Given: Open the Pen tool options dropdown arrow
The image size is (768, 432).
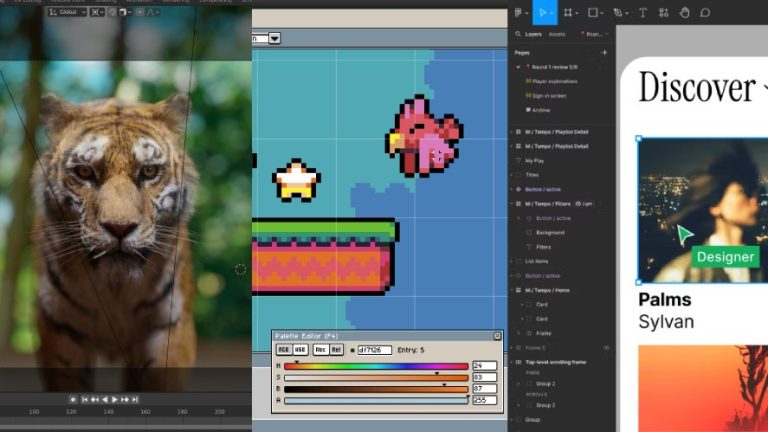Looking at the screenshot, I should pos(627,13).
